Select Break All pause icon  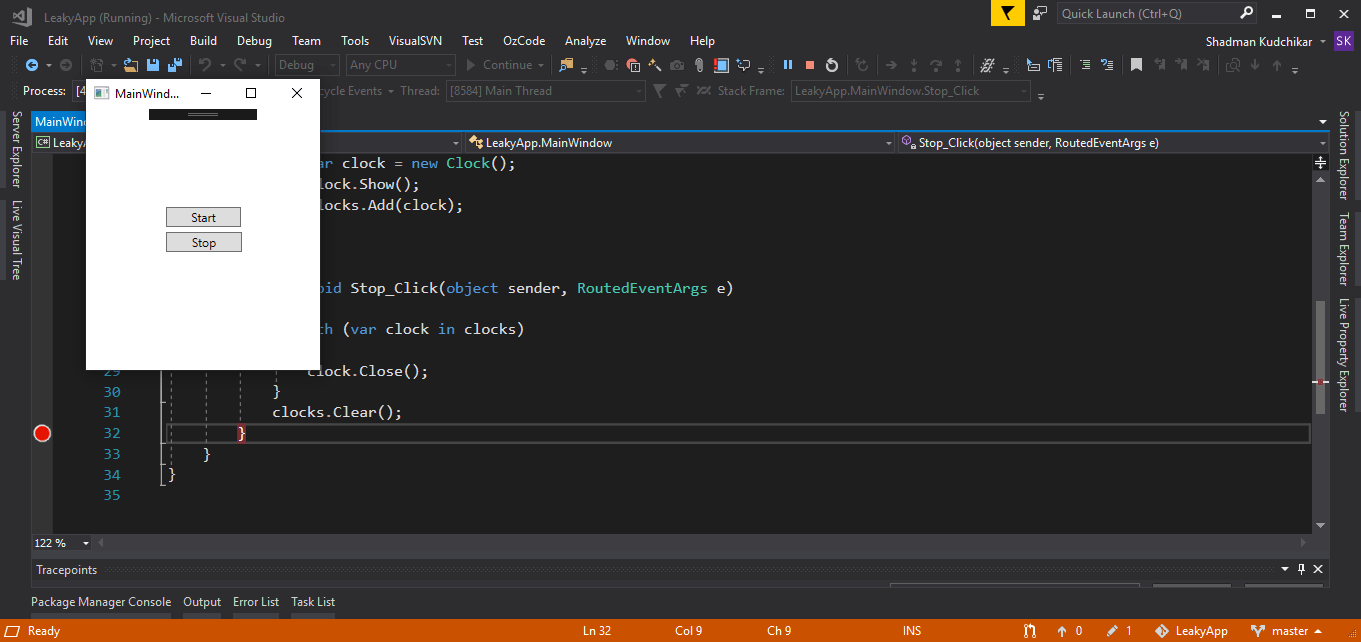click(x=789, y=64)
